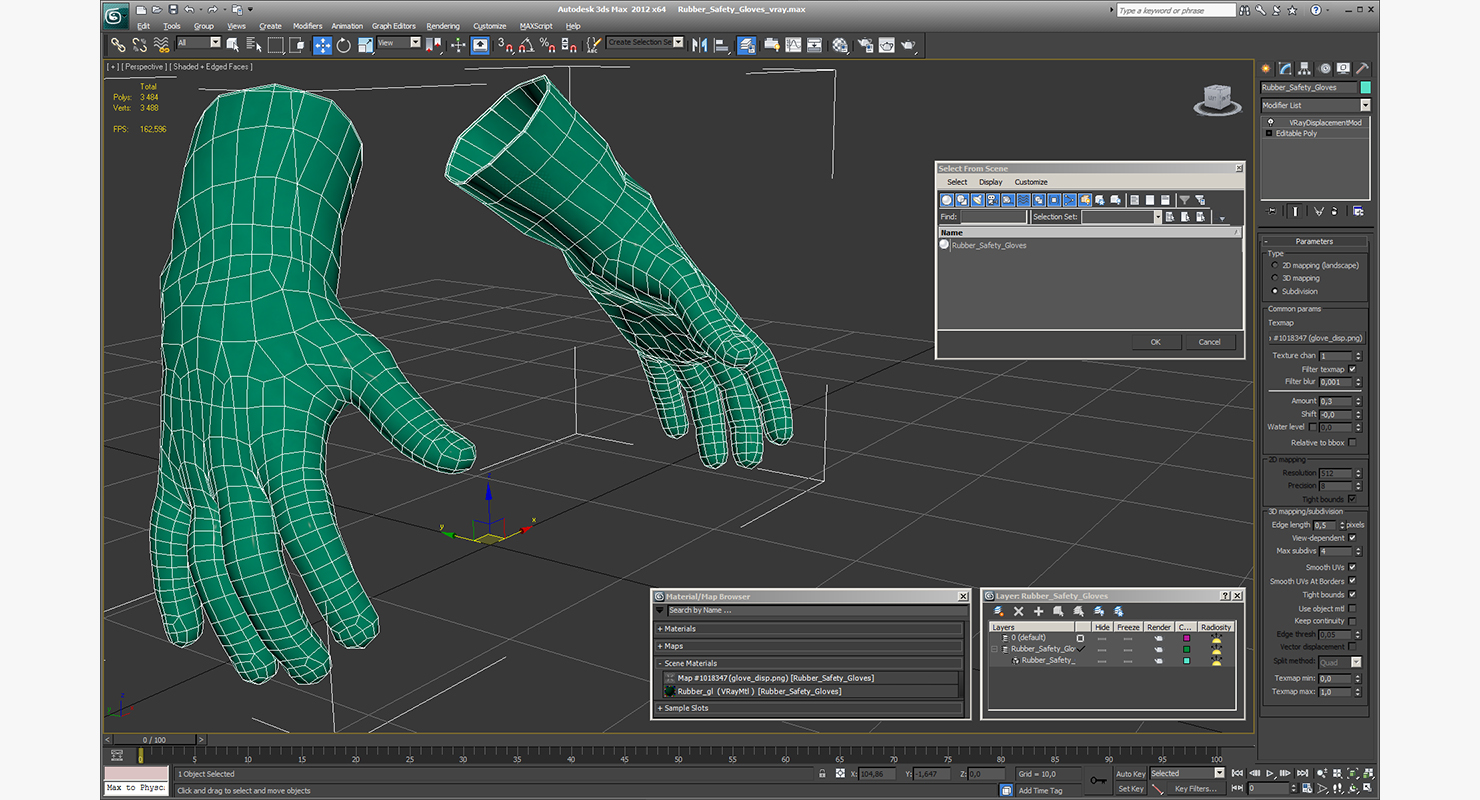The width and height of the screenshot is (1480, 800).
Task: Select the Subdivision radio button
Action: click(1275, 291)
